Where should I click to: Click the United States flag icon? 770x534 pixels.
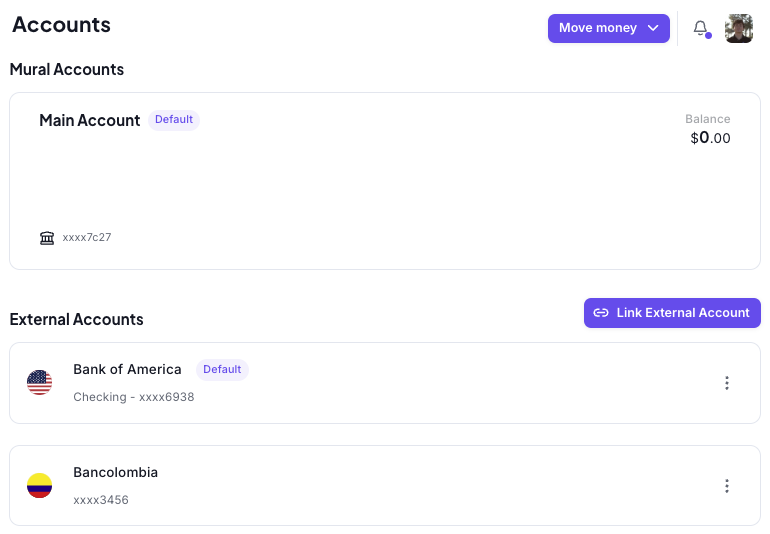[39, 382]
